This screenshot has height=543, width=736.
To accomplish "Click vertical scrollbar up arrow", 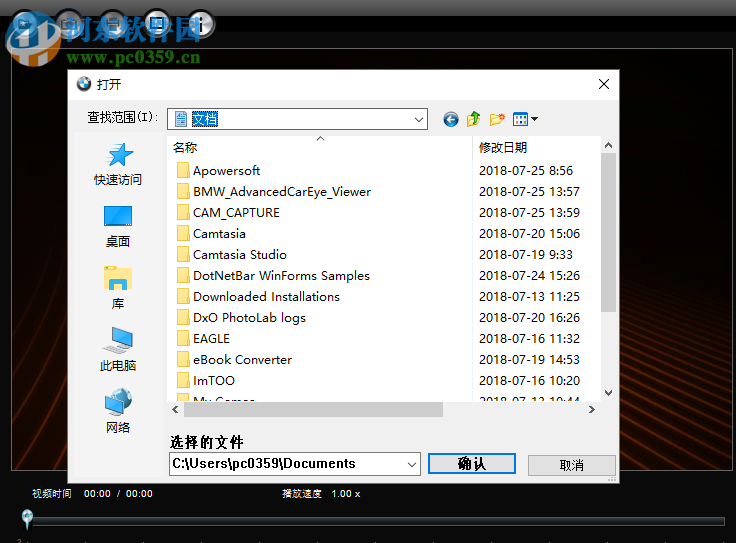I will pos(608,145).
